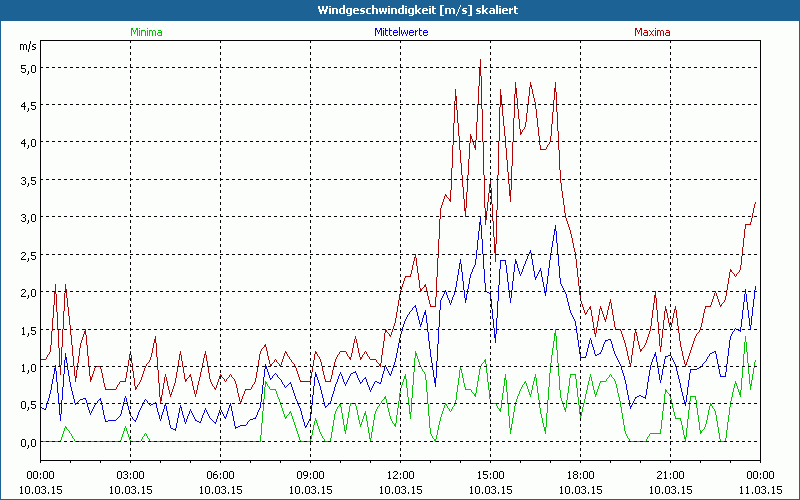Click the green Minima legend label
The image size is (800, 500).
click(x=146, y=32)
